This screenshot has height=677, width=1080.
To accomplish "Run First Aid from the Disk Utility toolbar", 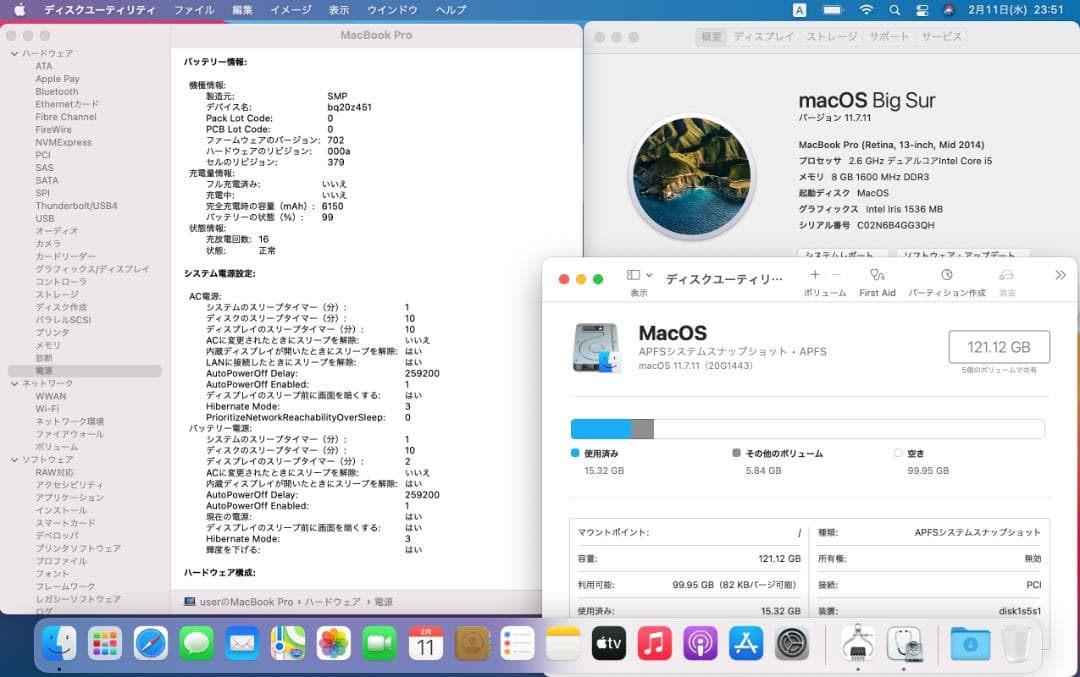I will click(x=877, y=277).
